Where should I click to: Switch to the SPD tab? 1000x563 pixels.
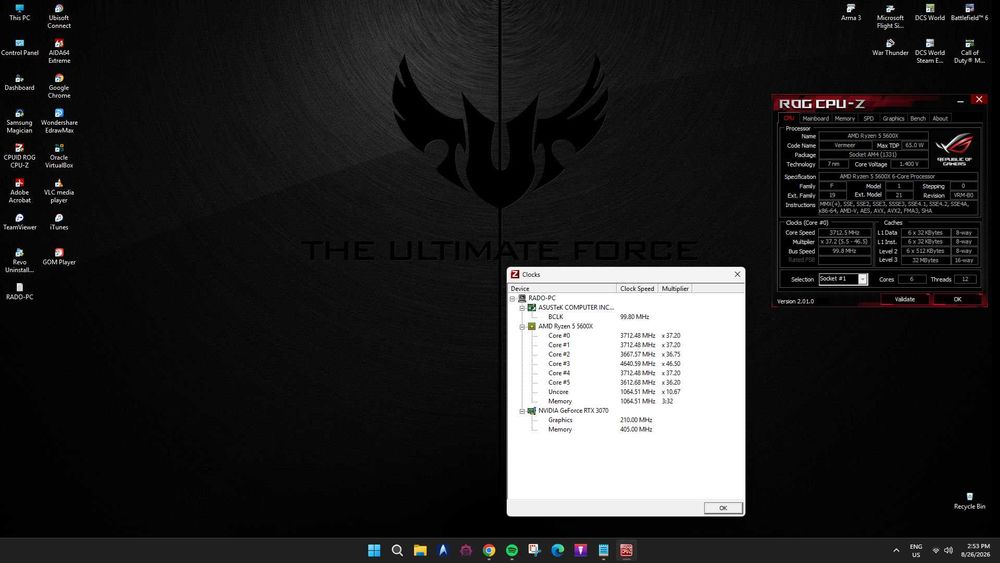point(869,119)
